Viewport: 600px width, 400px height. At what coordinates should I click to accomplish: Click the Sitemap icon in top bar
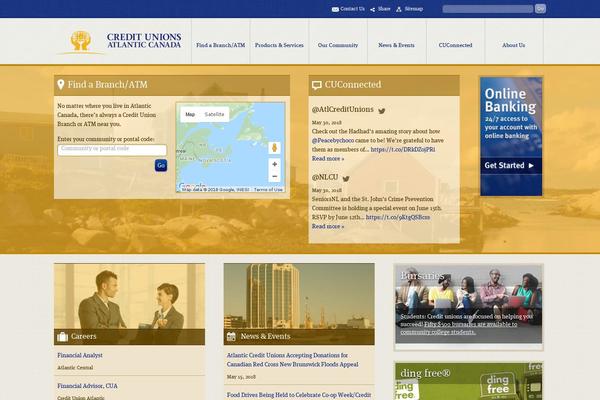click(x=400, y=9)
